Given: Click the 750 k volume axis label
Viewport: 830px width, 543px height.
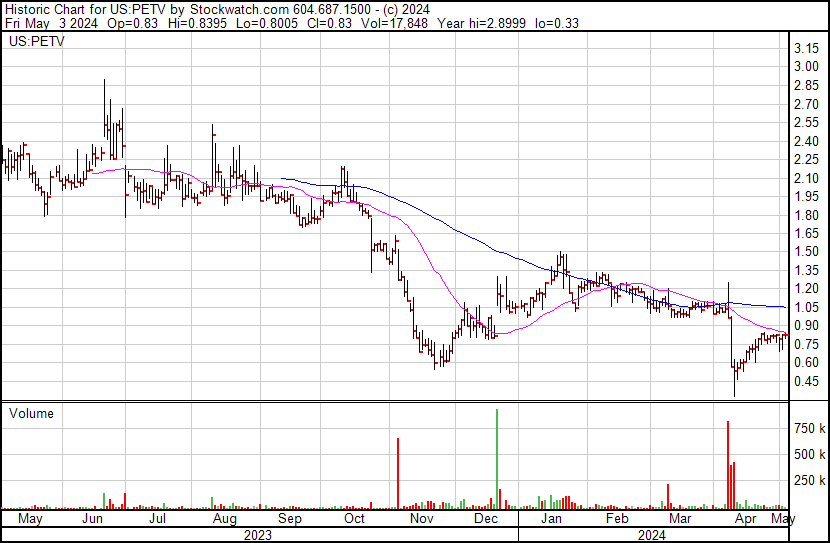Looking at the screenshot, I should click(809, 428).
